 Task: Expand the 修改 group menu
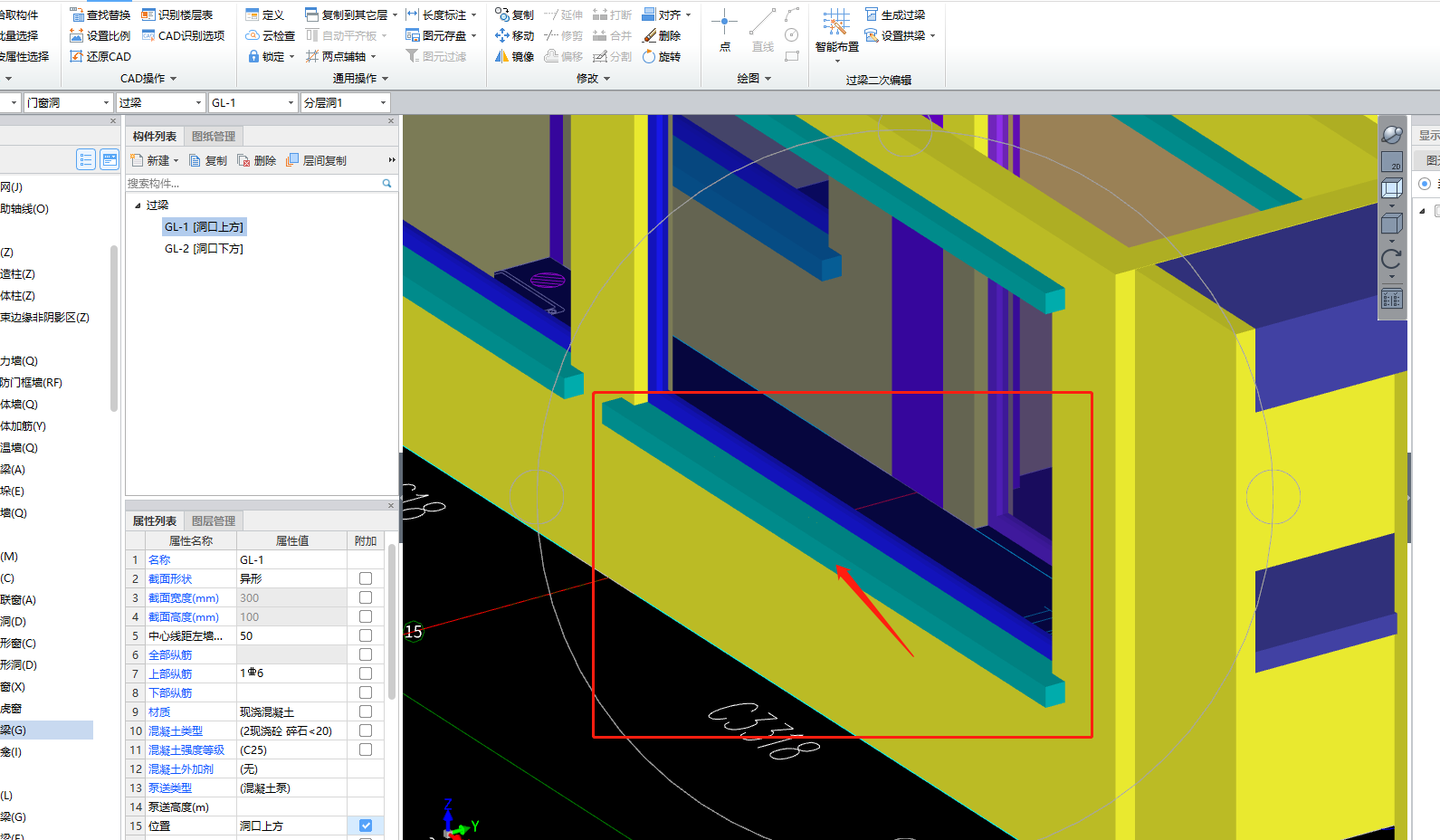coord(593,79)
